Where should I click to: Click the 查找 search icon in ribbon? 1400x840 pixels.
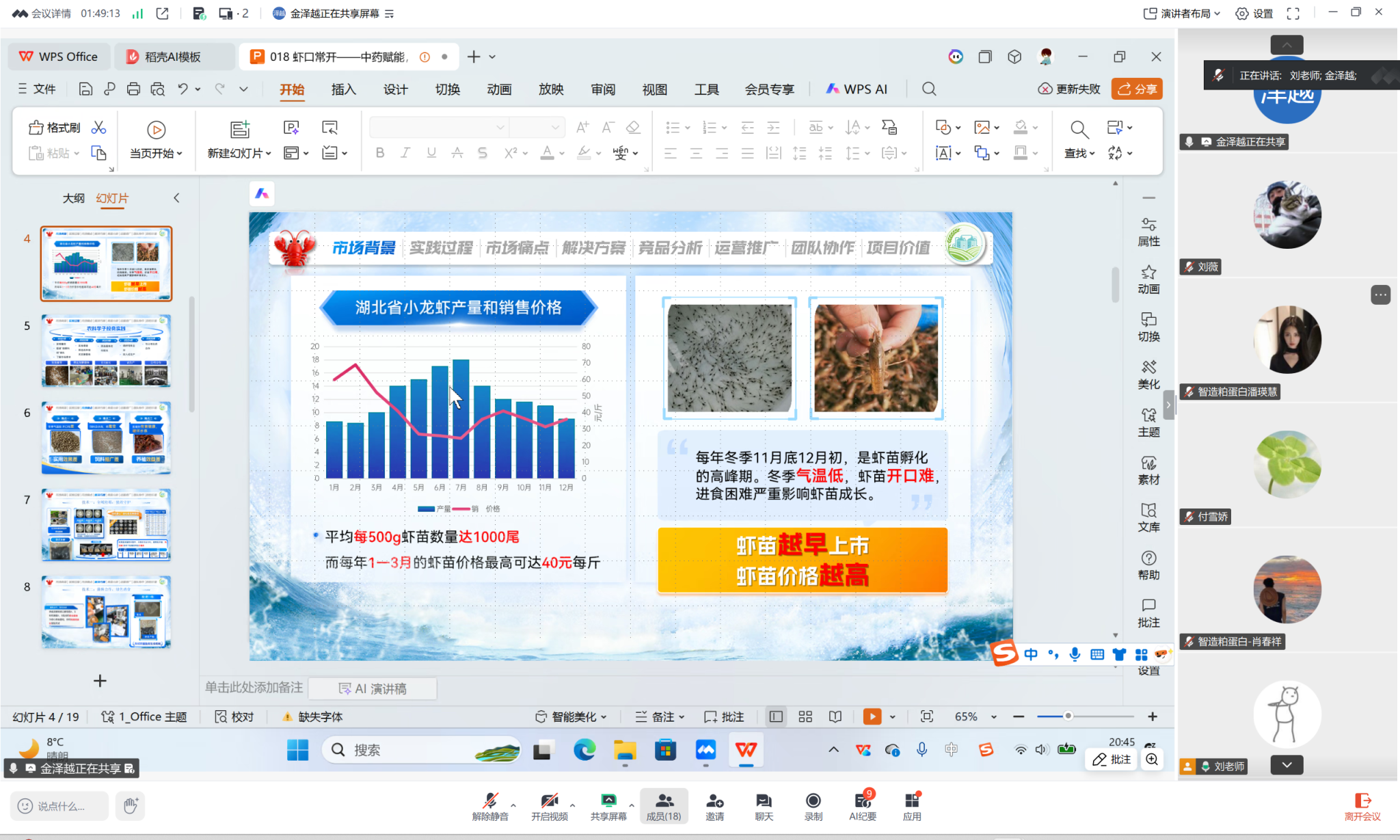click(1079, 130)
